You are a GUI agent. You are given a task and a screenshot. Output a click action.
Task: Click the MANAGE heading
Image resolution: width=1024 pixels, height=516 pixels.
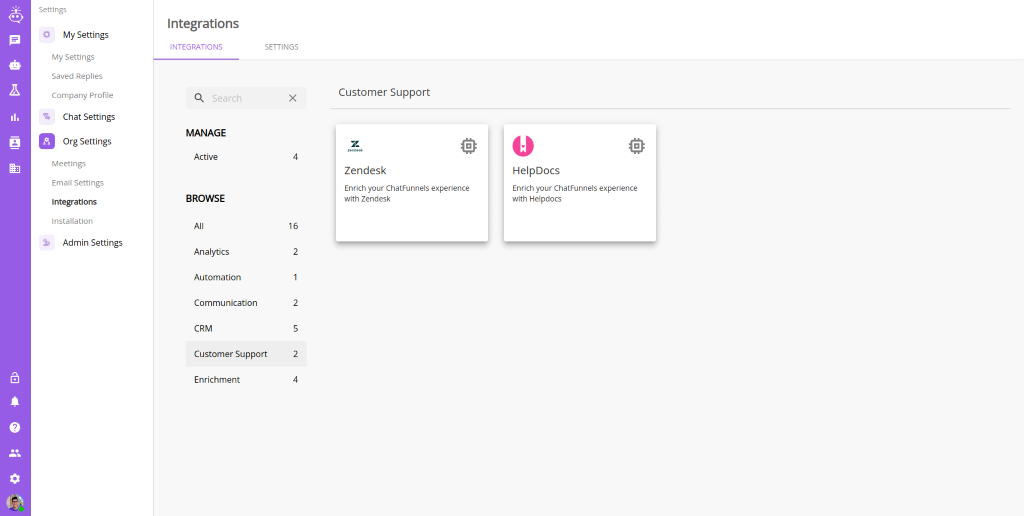[206, 133]
